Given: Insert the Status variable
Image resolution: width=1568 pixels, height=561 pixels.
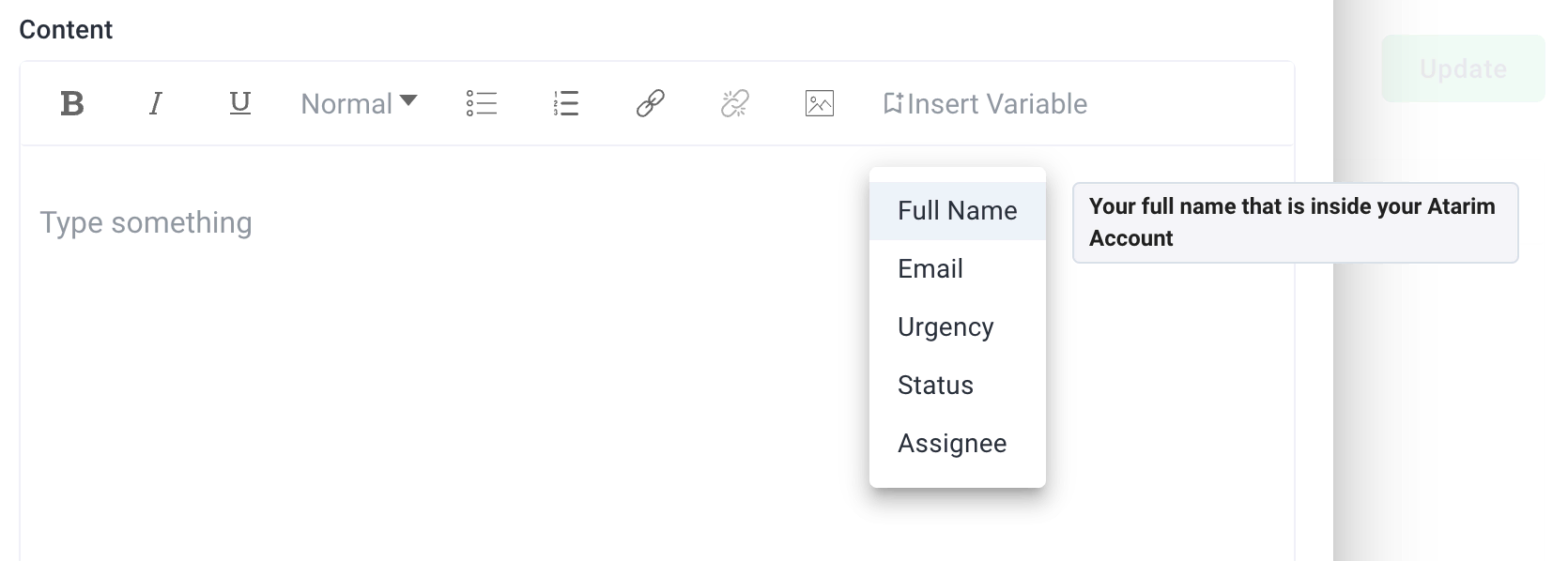Looking at the screenshot, I should (x=958, y=386).
